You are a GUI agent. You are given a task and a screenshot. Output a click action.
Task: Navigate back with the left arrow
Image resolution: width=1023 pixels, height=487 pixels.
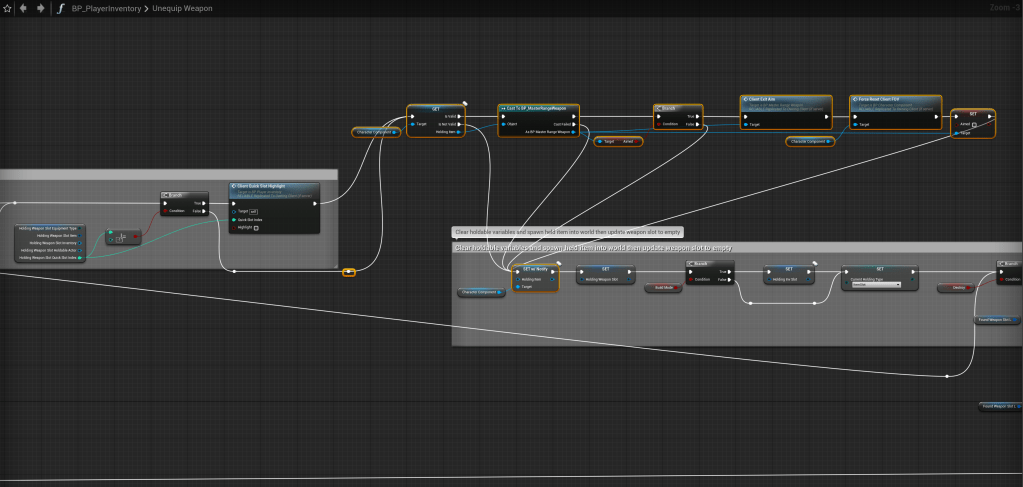point(25,8)
